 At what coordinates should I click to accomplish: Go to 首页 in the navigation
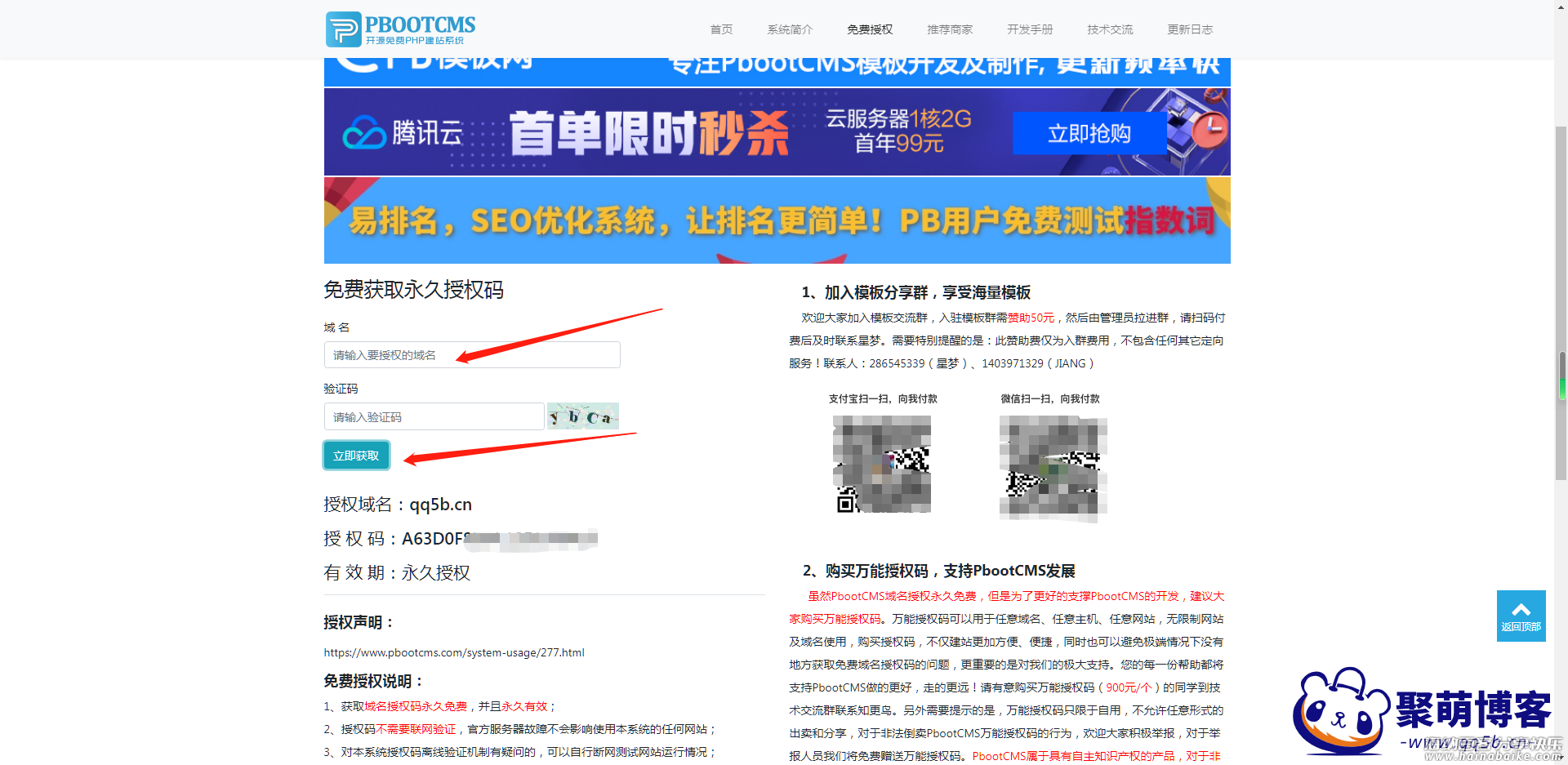coord(721,29)
